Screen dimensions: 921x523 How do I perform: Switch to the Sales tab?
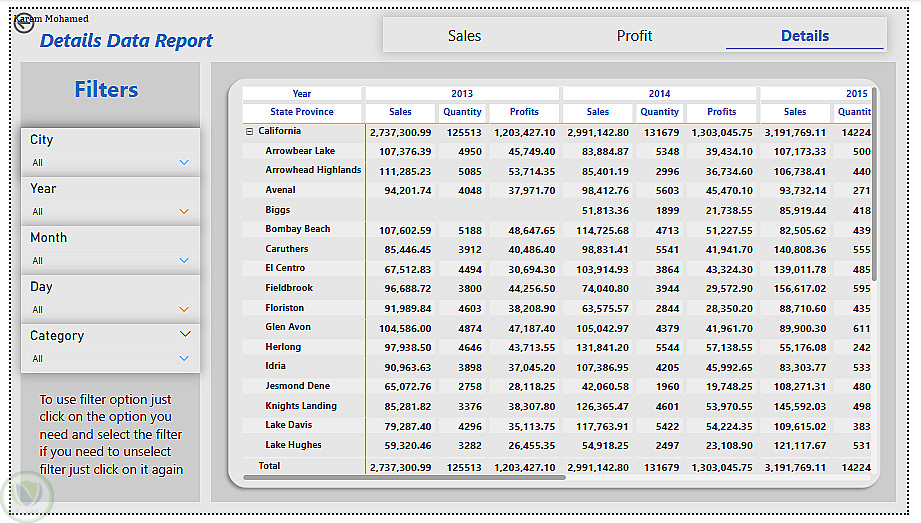coord(464,36)
